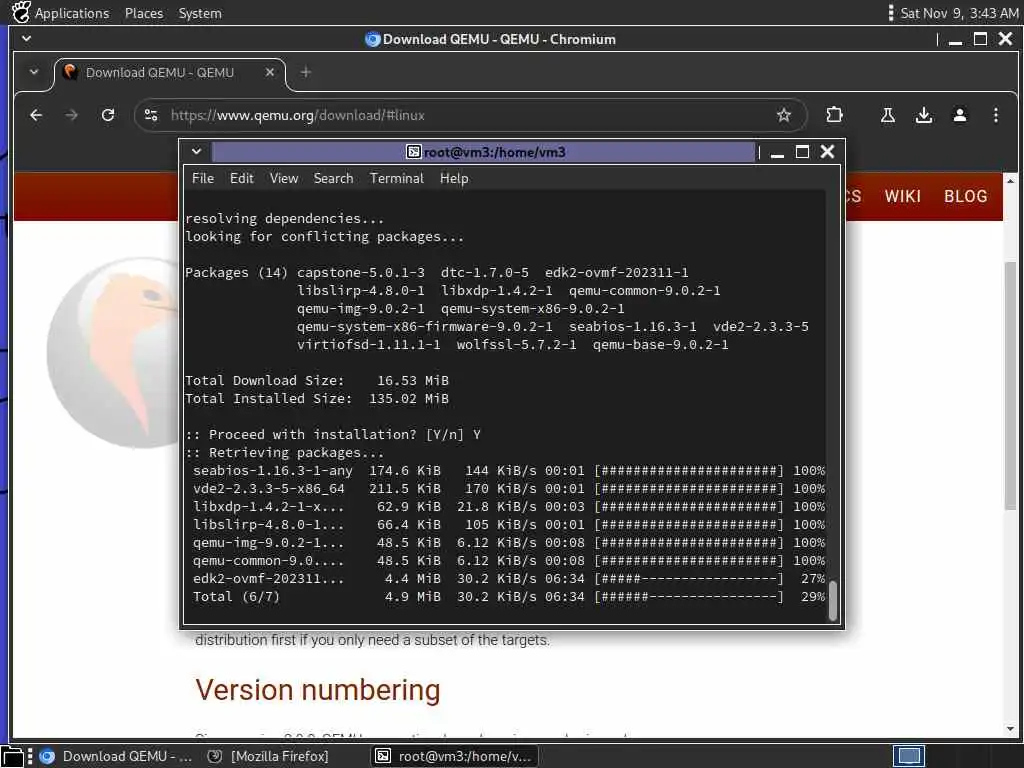Go back in Chromium browser
Screen dimensions: 1024x768
pos(36,116)
